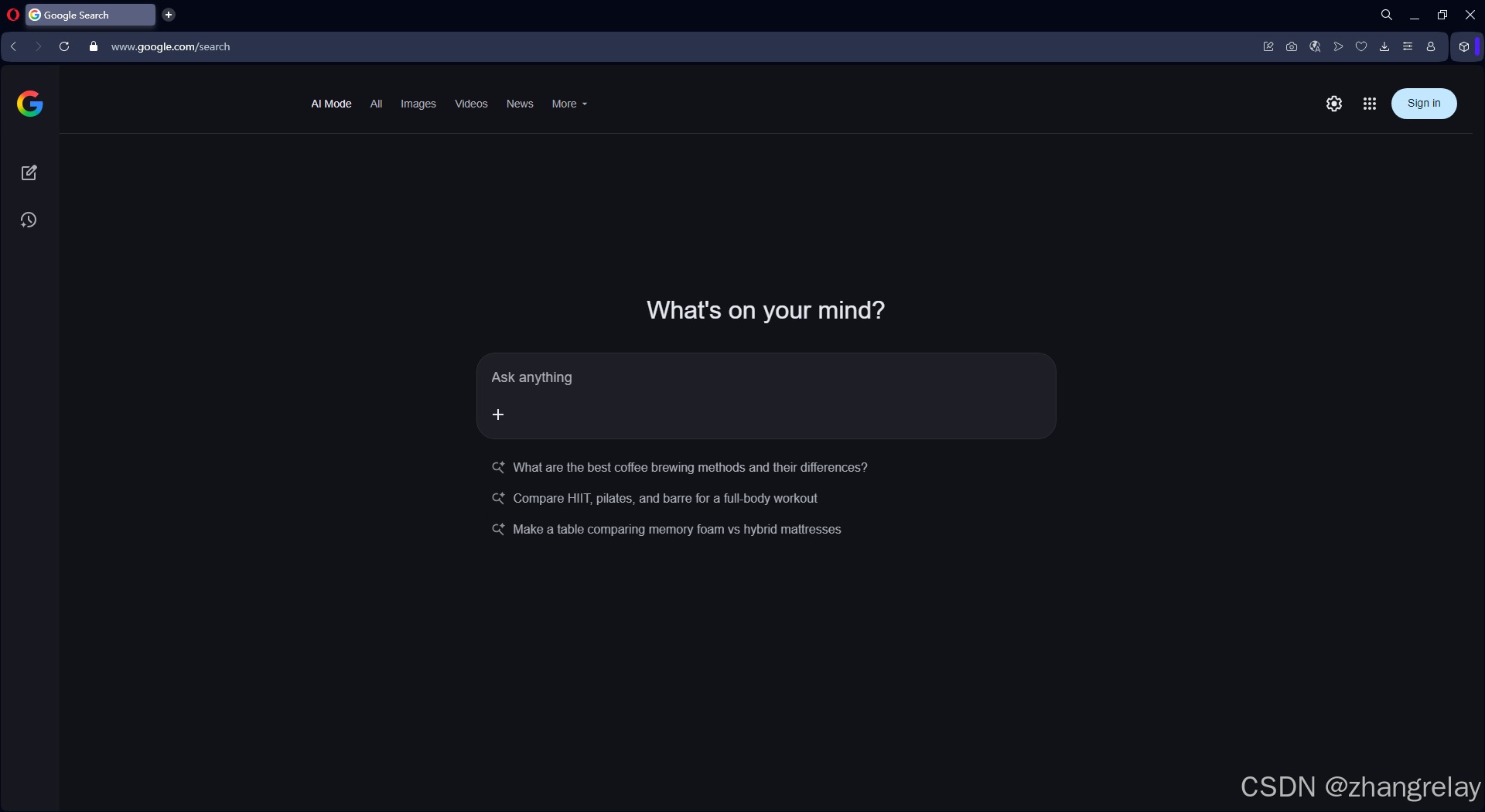The height and width of the screenshot is (812, 1485).
Task: Open Google quick settings gear
Action: tap(1334, 104)
